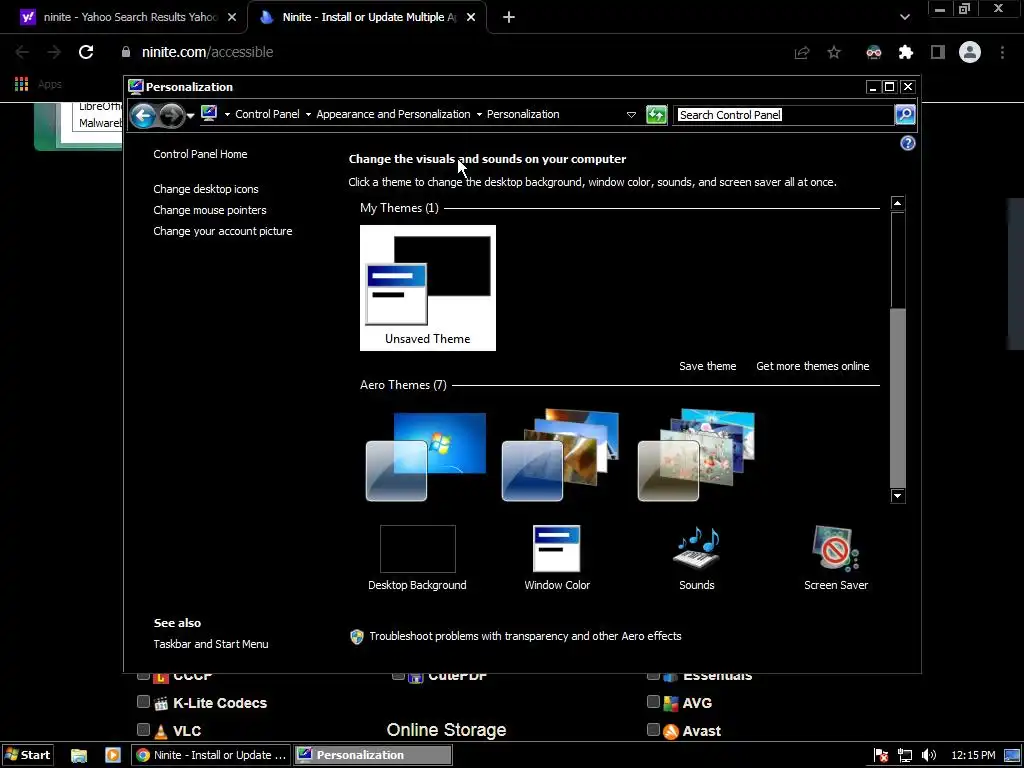The height and width of the screenshot is (768, 1024).
Task: Select the Characters Aero theme thumbnail
Action: 696,455
